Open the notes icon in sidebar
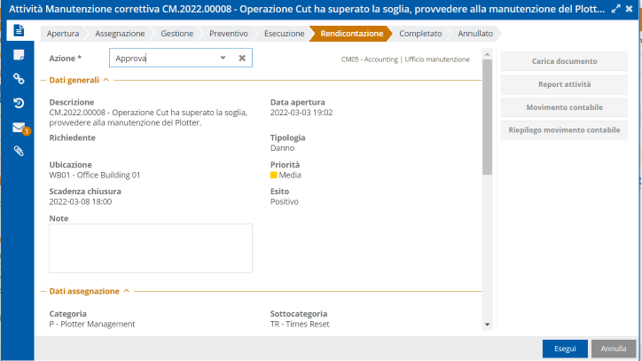This screenshot has width=642, height=361. [18, 55]
